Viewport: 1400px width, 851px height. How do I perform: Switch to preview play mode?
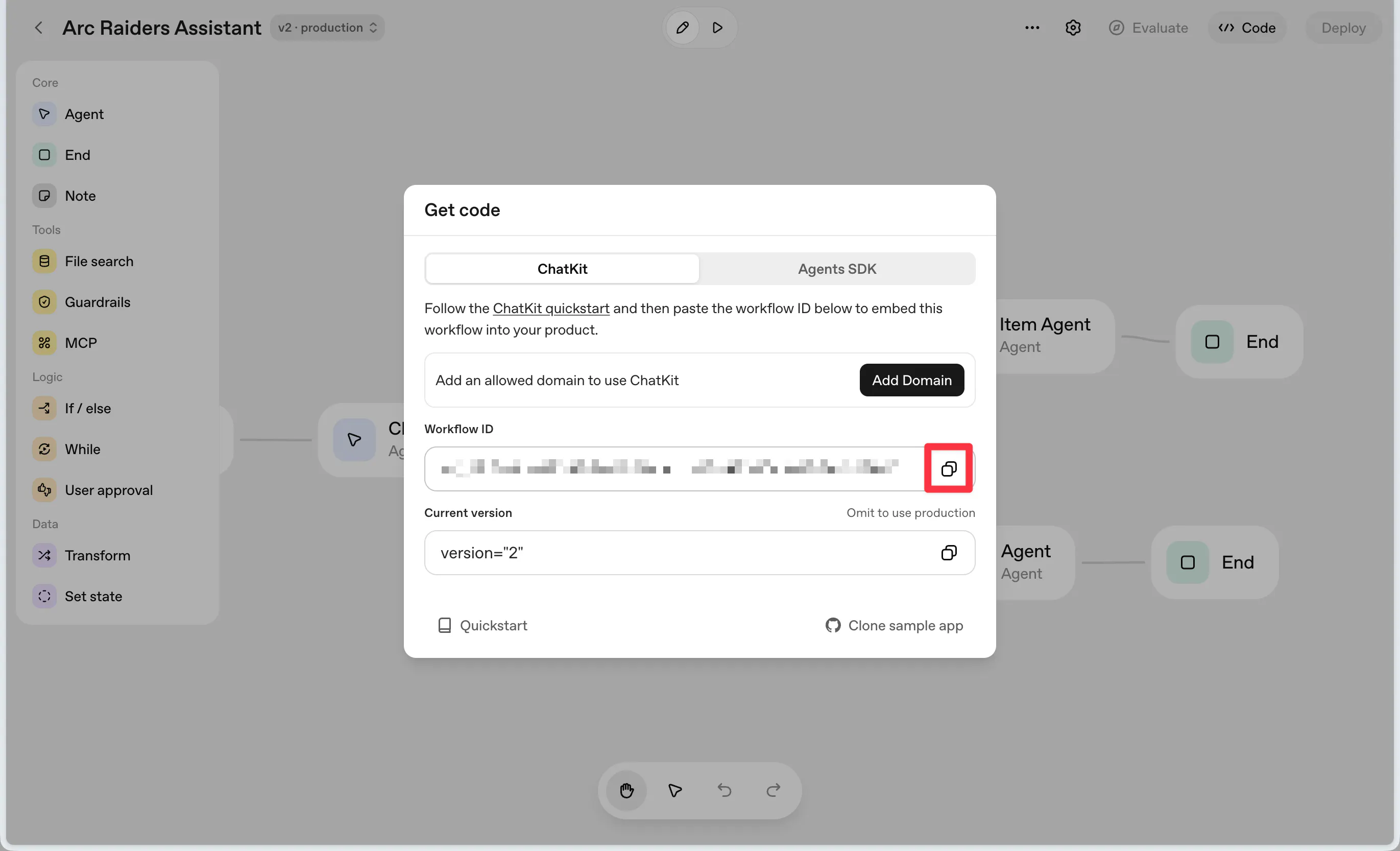click(717, 27)
